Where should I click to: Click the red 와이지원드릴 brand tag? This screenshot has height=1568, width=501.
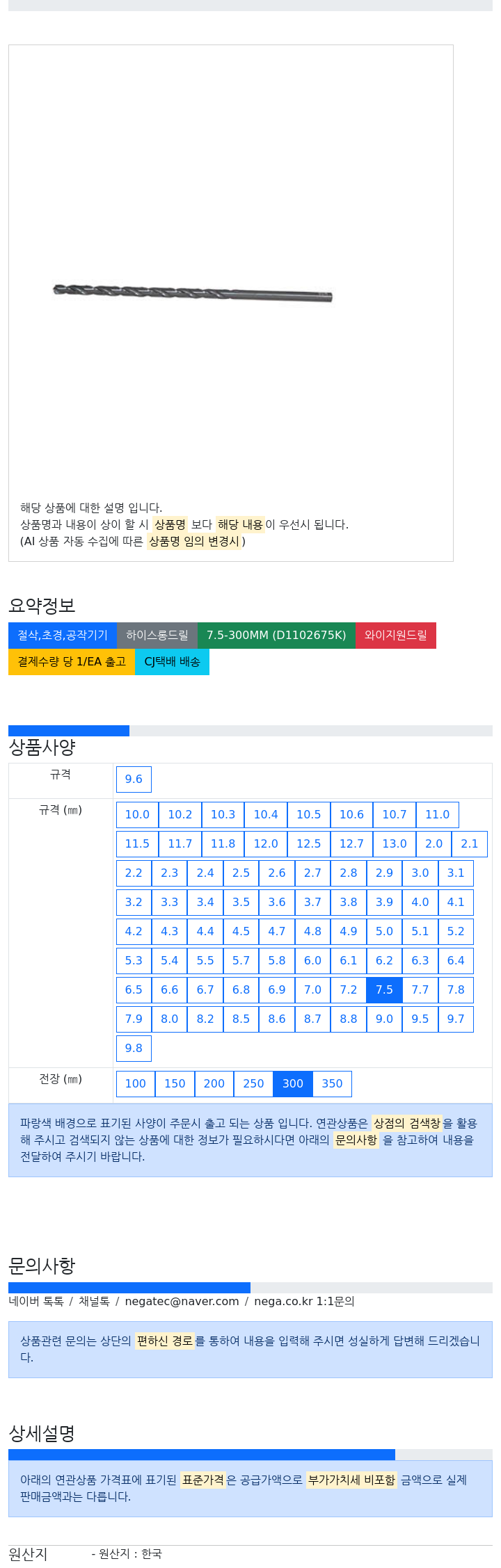(396, 636)
